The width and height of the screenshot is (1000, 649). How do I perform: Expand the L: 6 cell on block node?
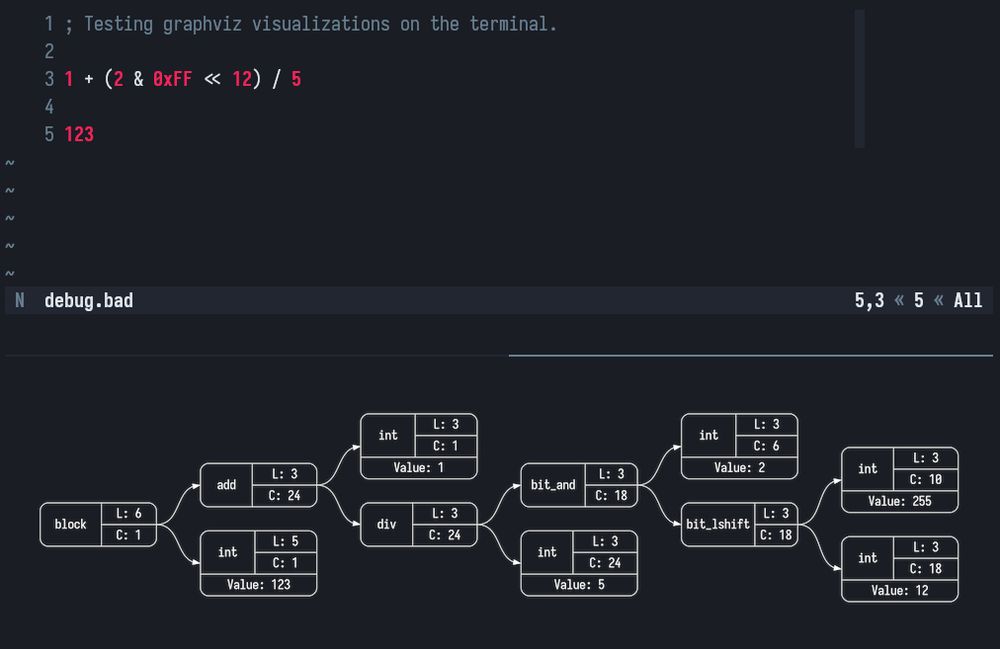[x=131, y=513]
